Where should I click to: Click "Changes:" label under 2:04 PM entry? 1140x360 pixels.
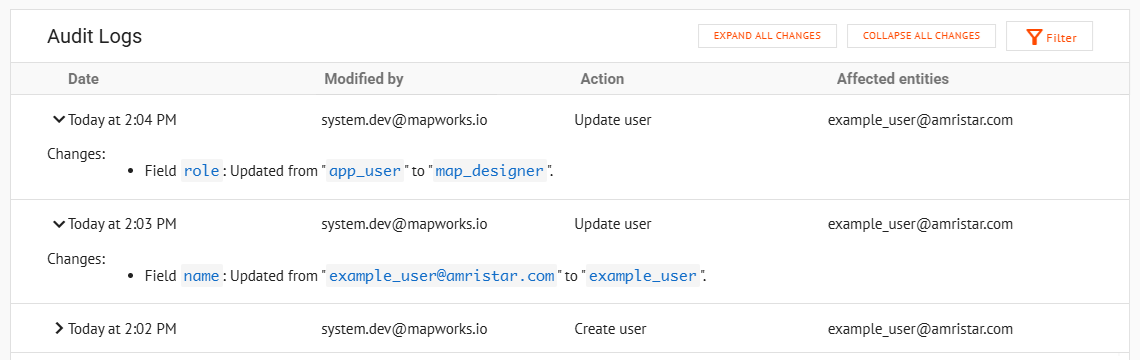click(x=76, y=153)
